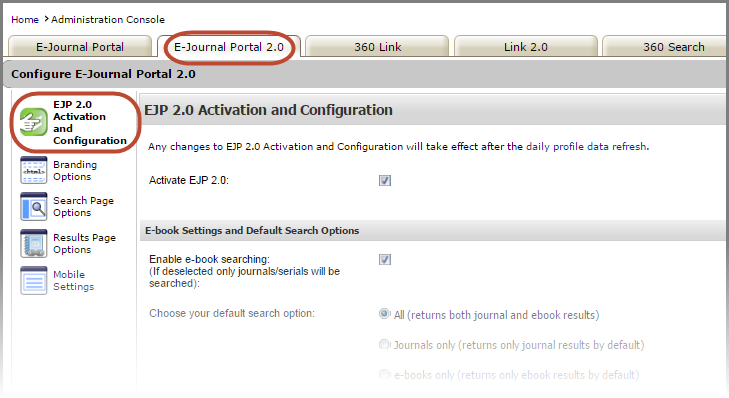The image size is (729, 398).
Task: Open Mobile Settings text in sidebar
Action: pos(73,280)
